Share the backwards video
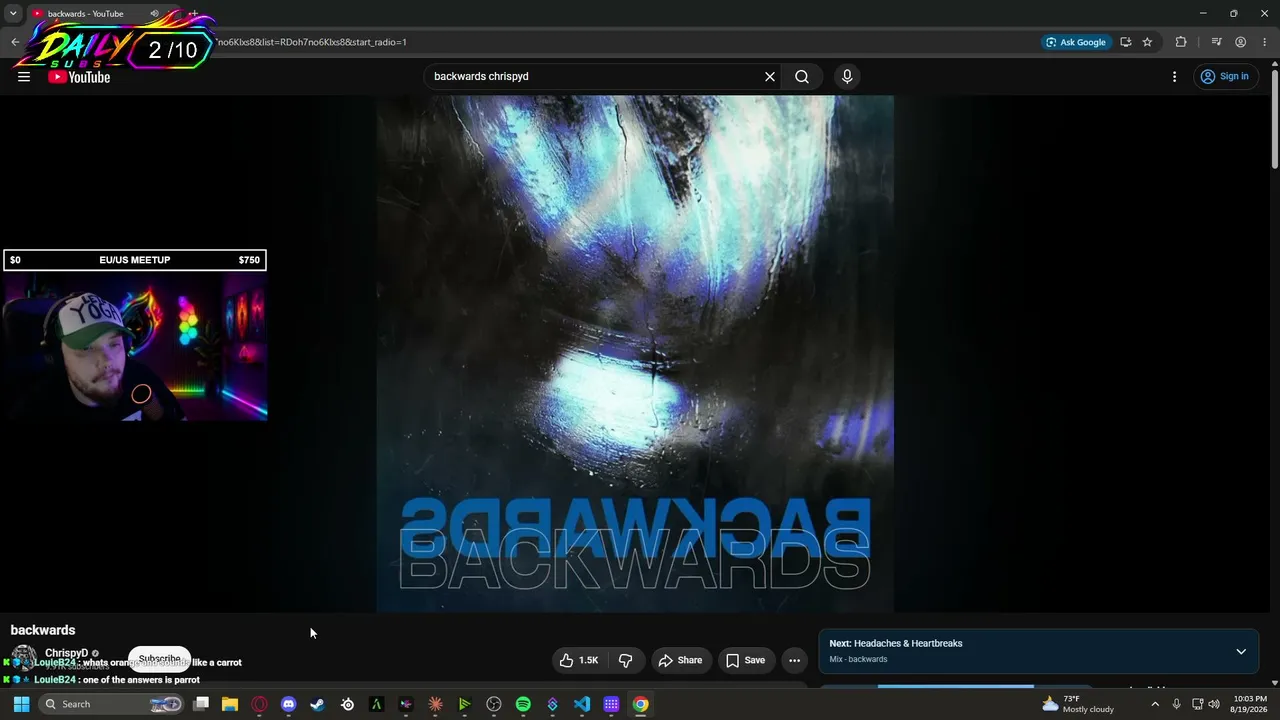1280x720 pixels. point(680,660)
